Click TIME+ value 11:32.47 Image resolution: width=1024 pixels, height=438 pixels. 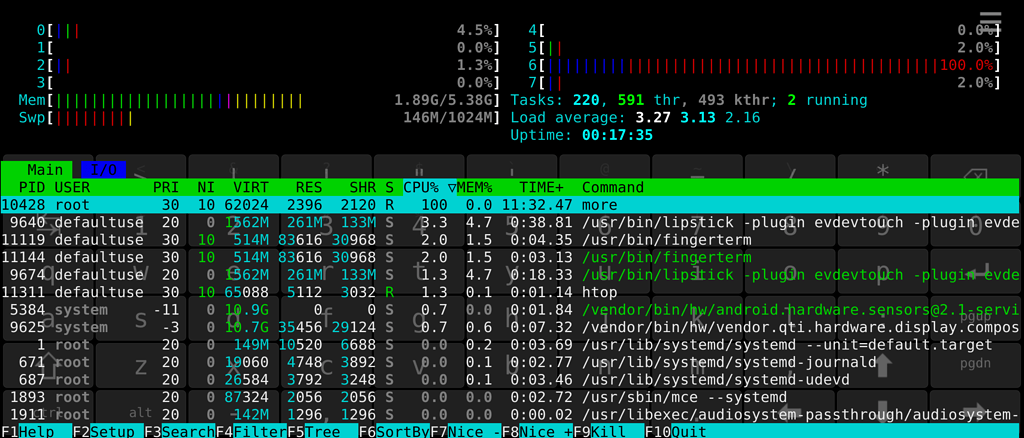point(537,205)
